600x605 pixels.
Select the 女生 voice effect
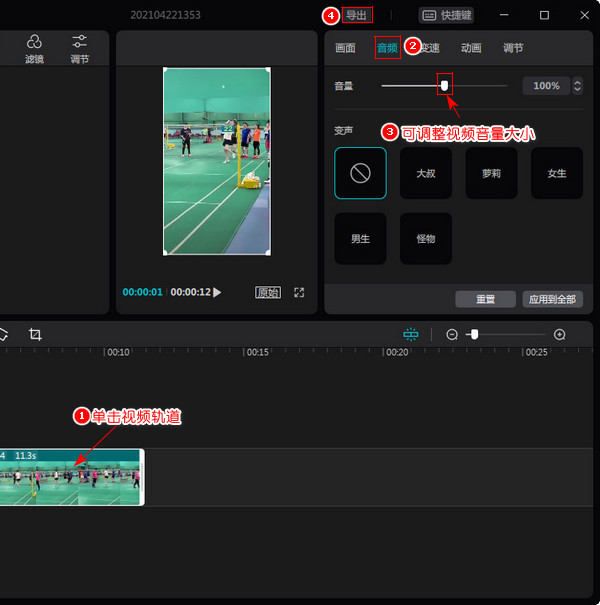point(557,173)
